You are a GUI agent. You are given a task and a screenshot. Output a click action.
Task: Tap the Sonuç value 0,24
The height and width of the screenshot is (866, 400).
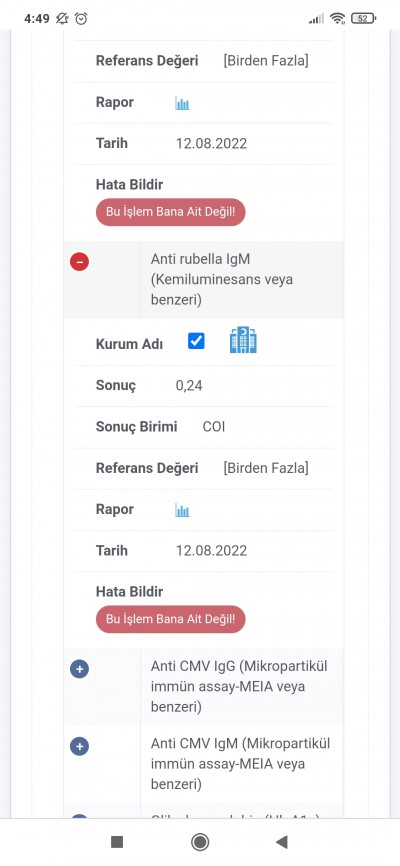click(189, 386)
